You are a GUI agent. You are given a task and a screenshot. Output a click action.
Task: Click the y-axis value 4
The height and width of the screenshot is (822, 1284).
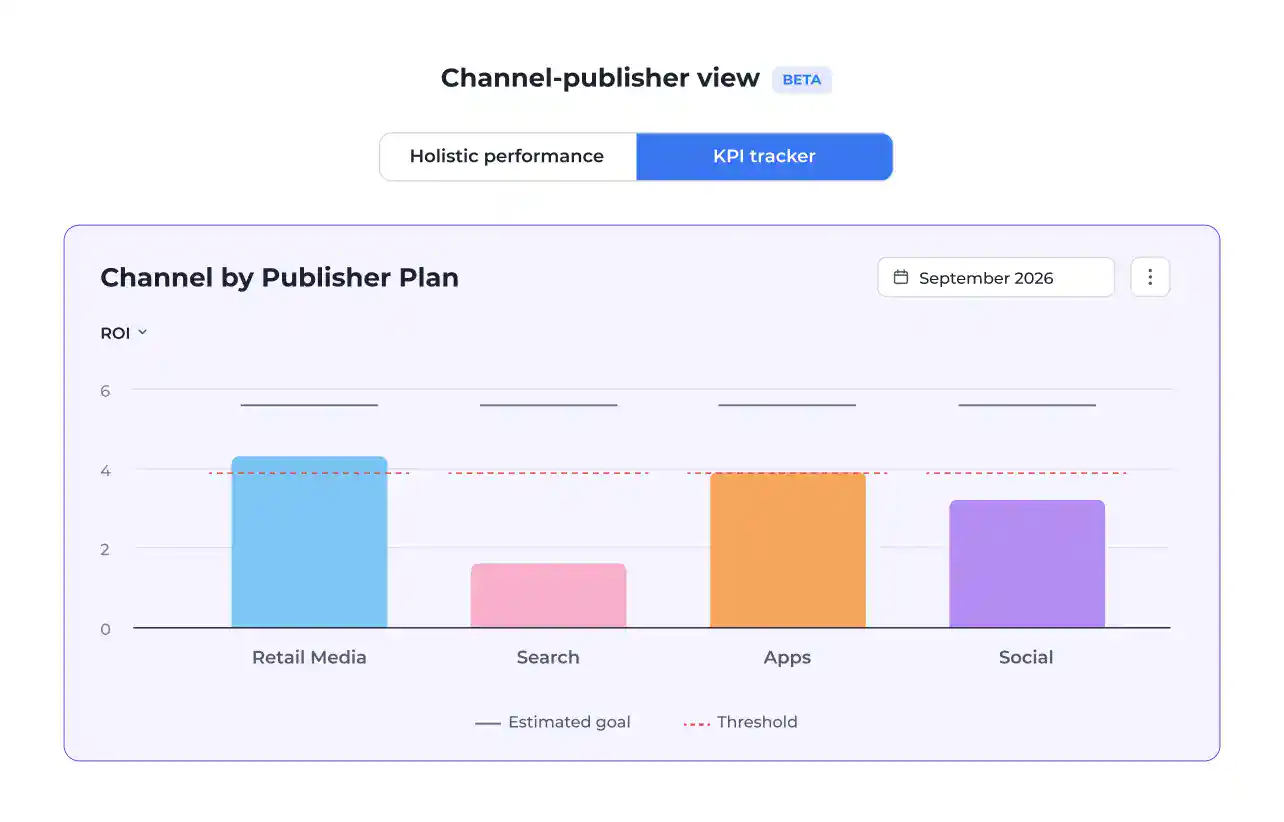[x=105, y=470]
